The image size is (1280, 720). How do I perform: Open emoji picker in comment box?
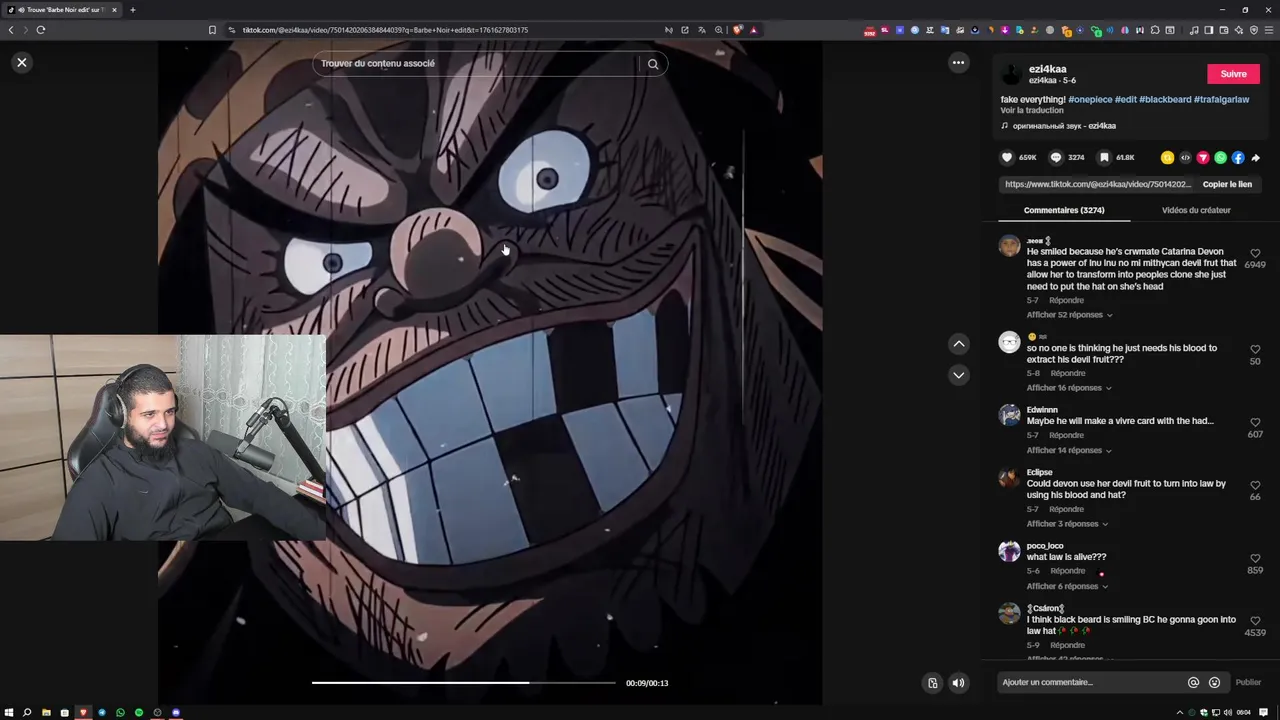[1214, 682]
